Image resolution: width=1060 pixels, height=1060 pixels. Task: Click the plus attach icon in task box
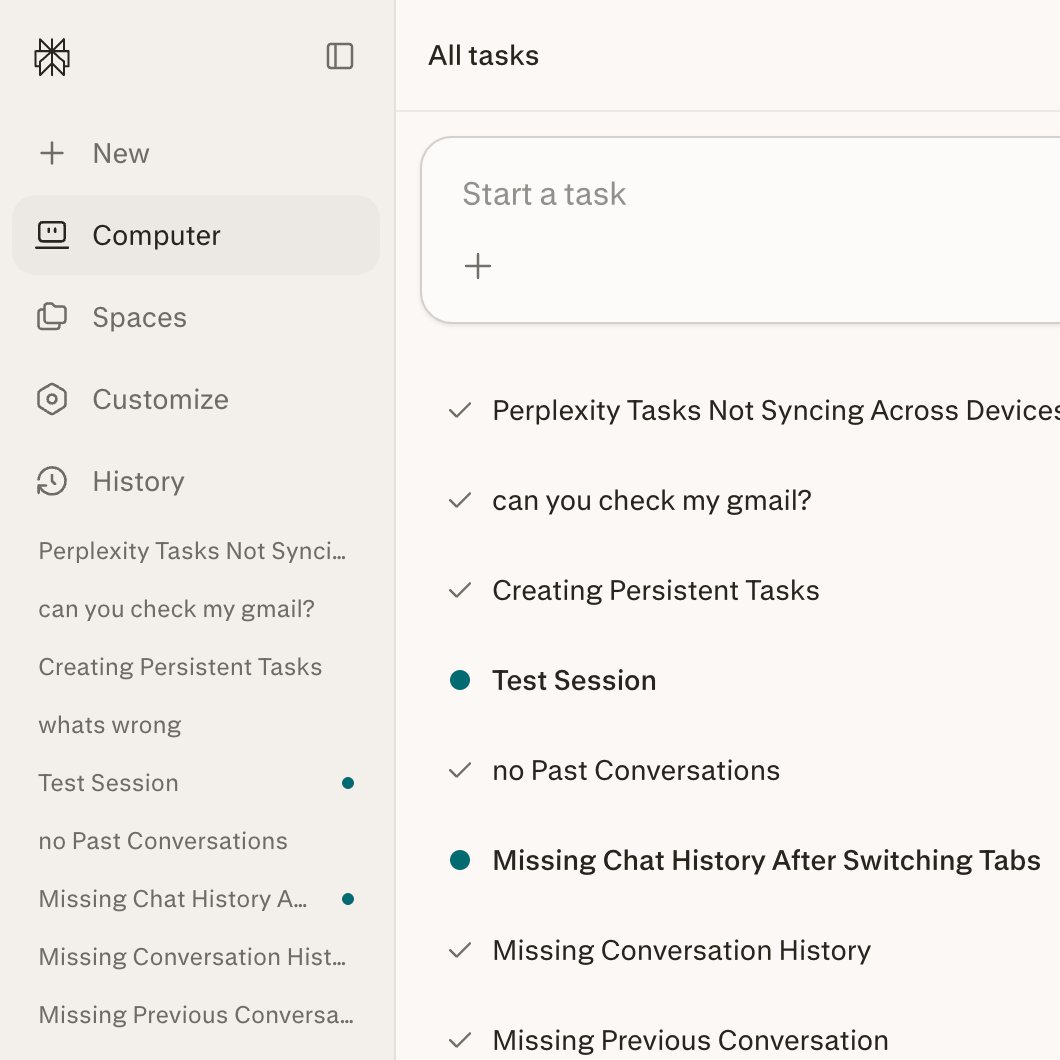pyautogui.click(x=478, y=266)
